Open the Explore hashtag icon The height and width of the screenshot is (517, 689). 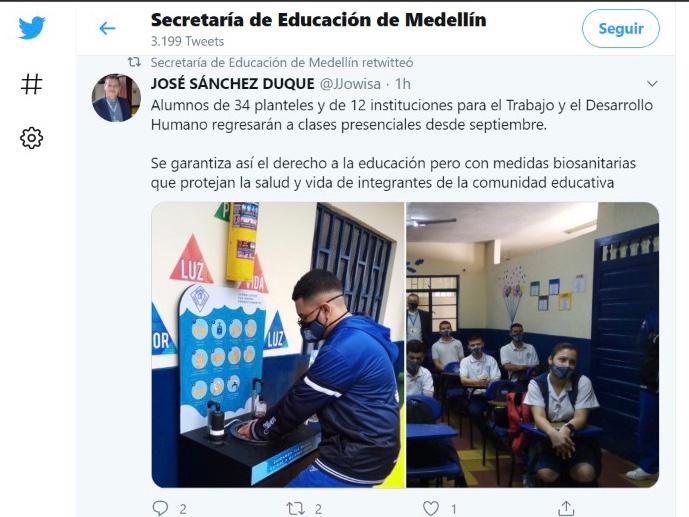32,83
